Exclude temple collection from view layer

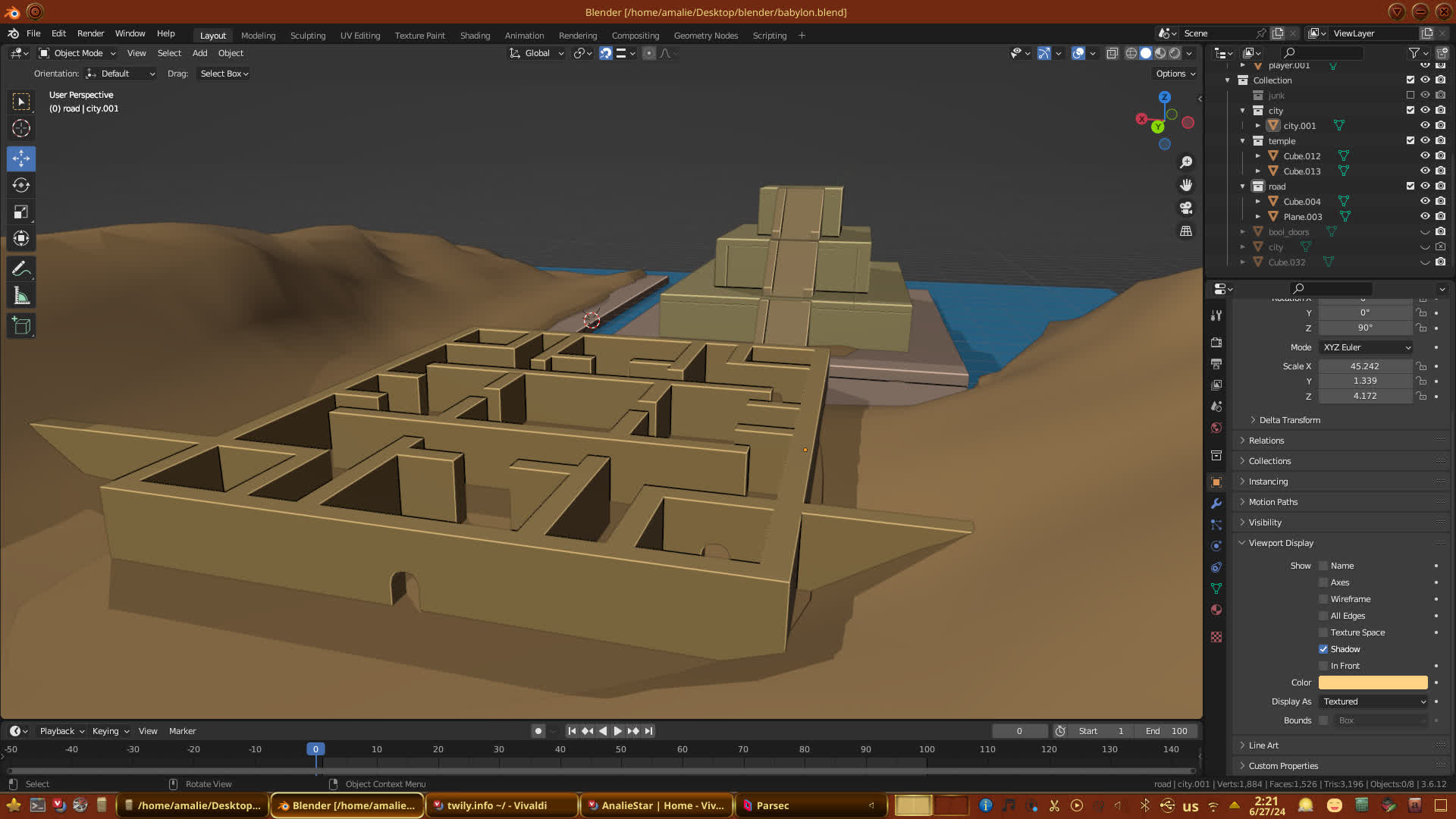1410,140
